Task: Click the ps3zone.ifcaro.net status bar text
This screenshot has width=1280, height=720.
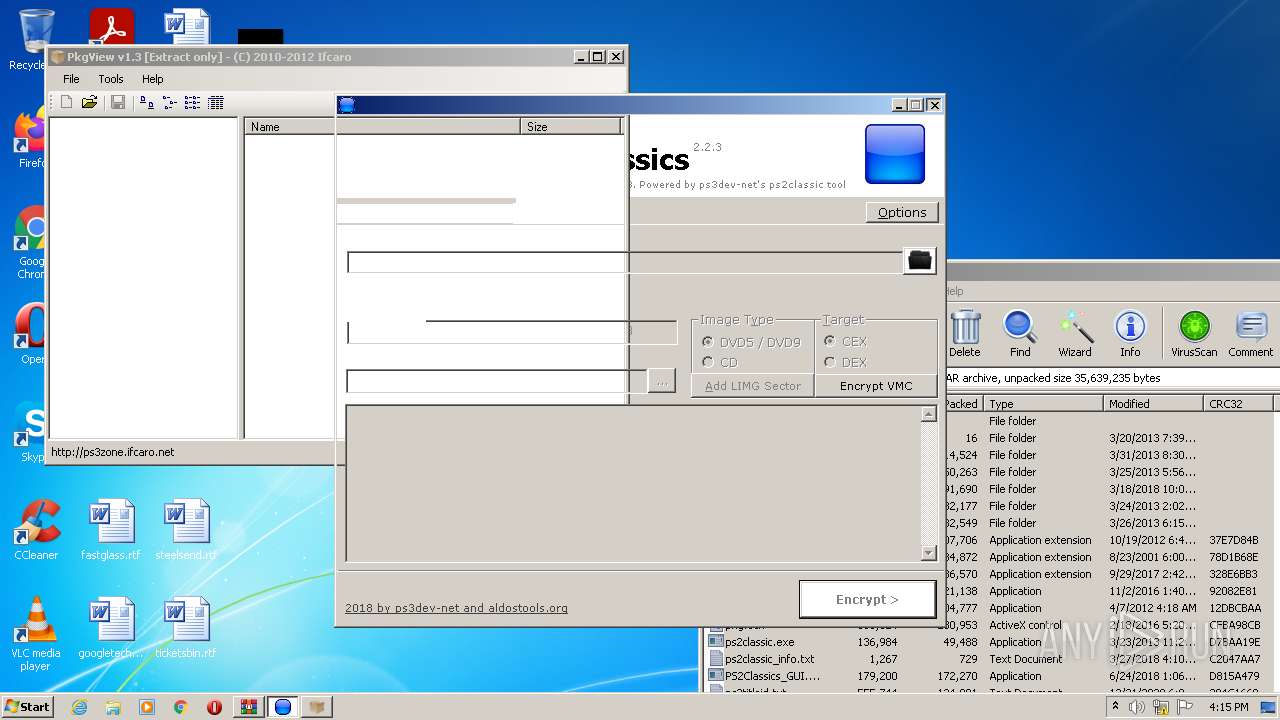Action: pos(112,452)
